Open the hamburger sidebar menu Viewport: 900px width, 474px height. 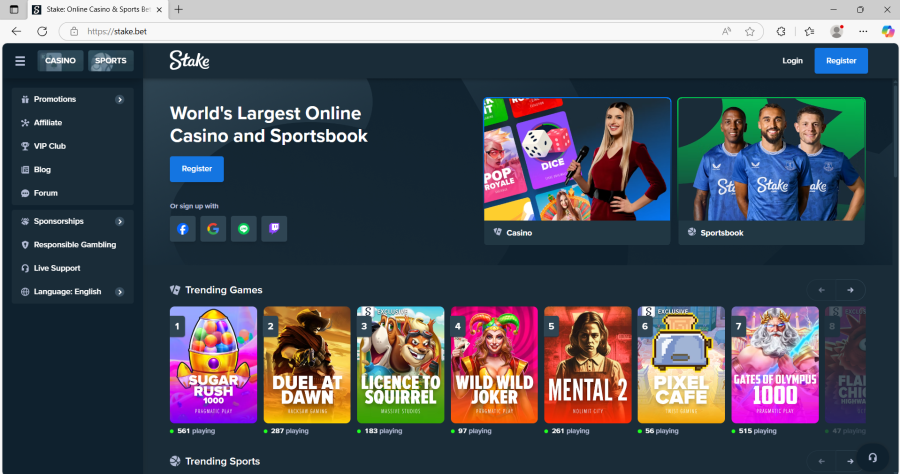(x=20, y=61)
